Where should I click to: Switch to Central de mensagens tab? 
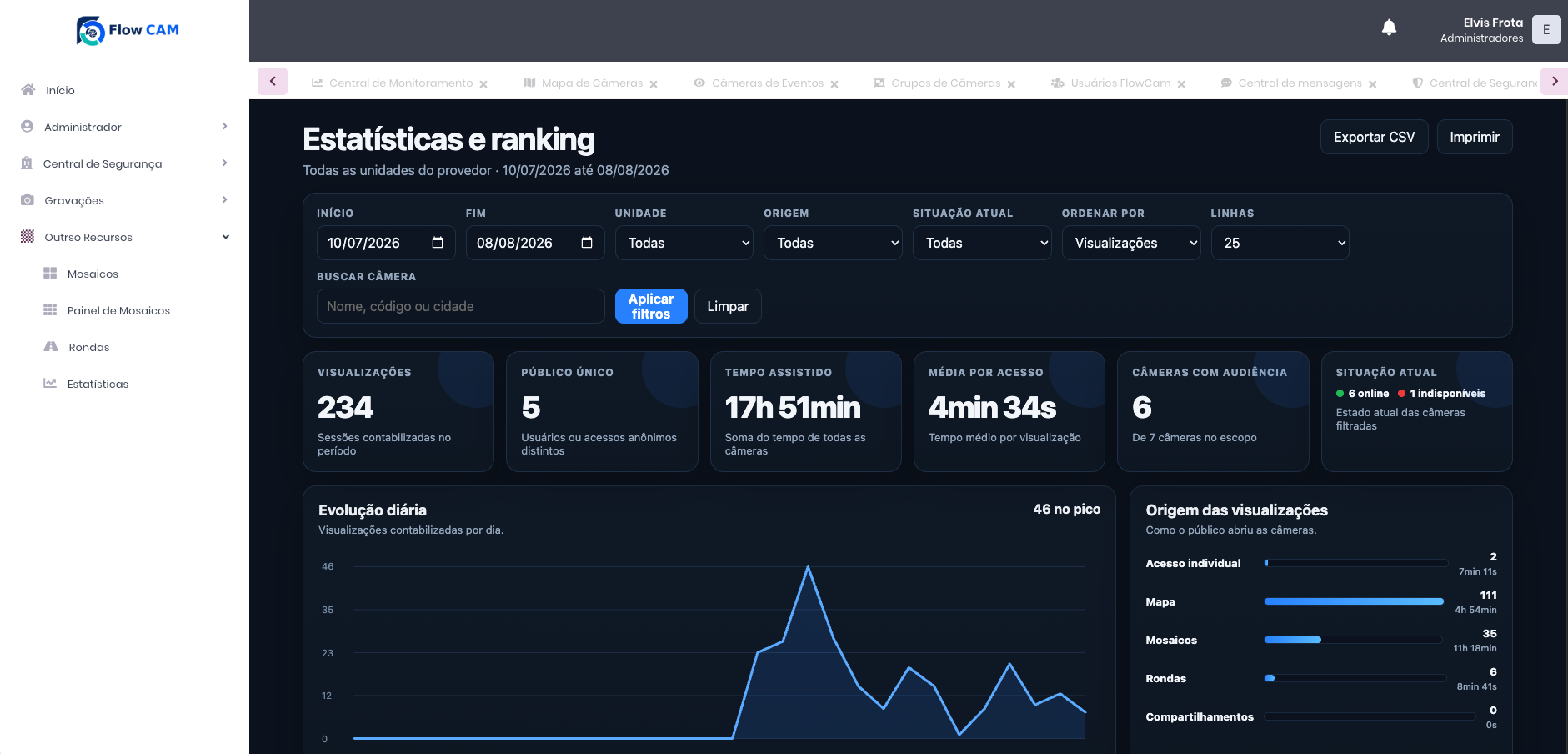pyautogui.click(x=1300, y=83)
